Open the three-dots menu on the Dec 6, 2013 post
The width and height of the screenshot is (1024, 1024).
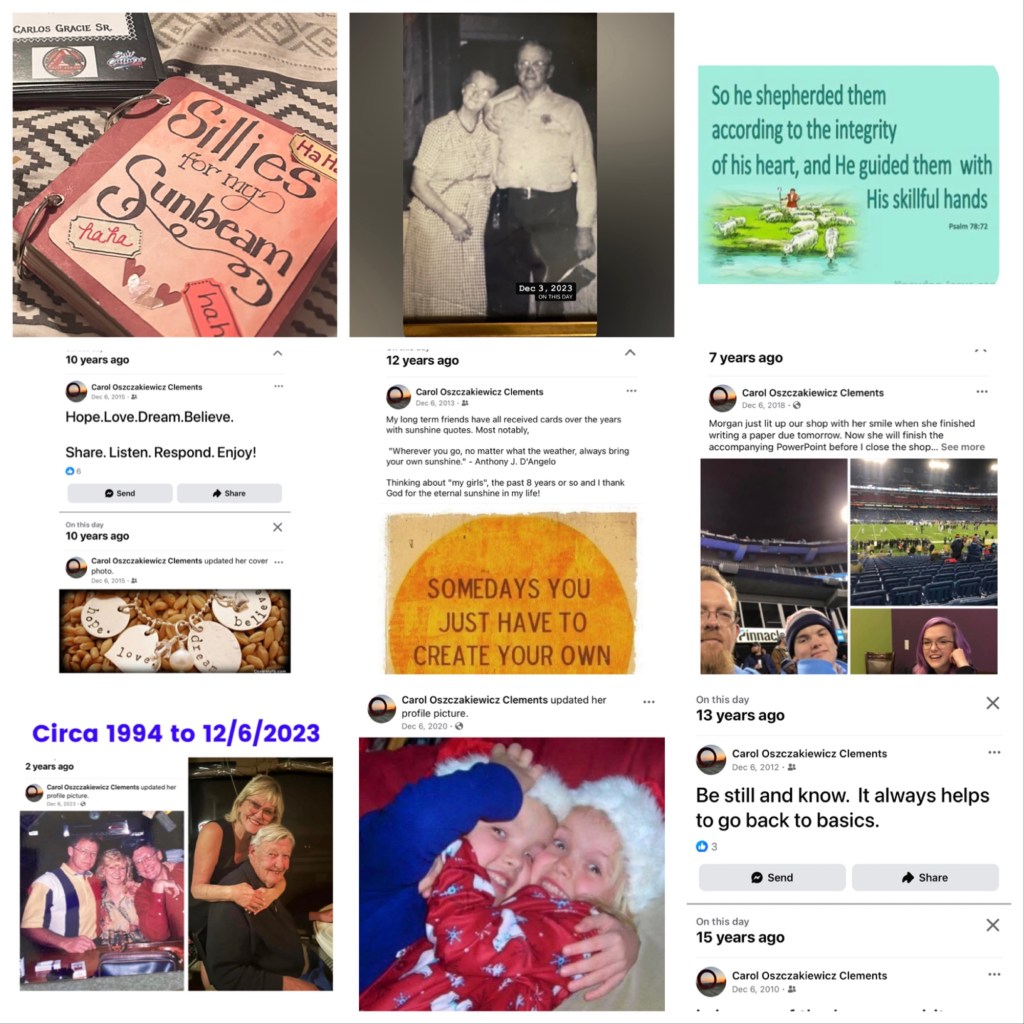[631, 391]
